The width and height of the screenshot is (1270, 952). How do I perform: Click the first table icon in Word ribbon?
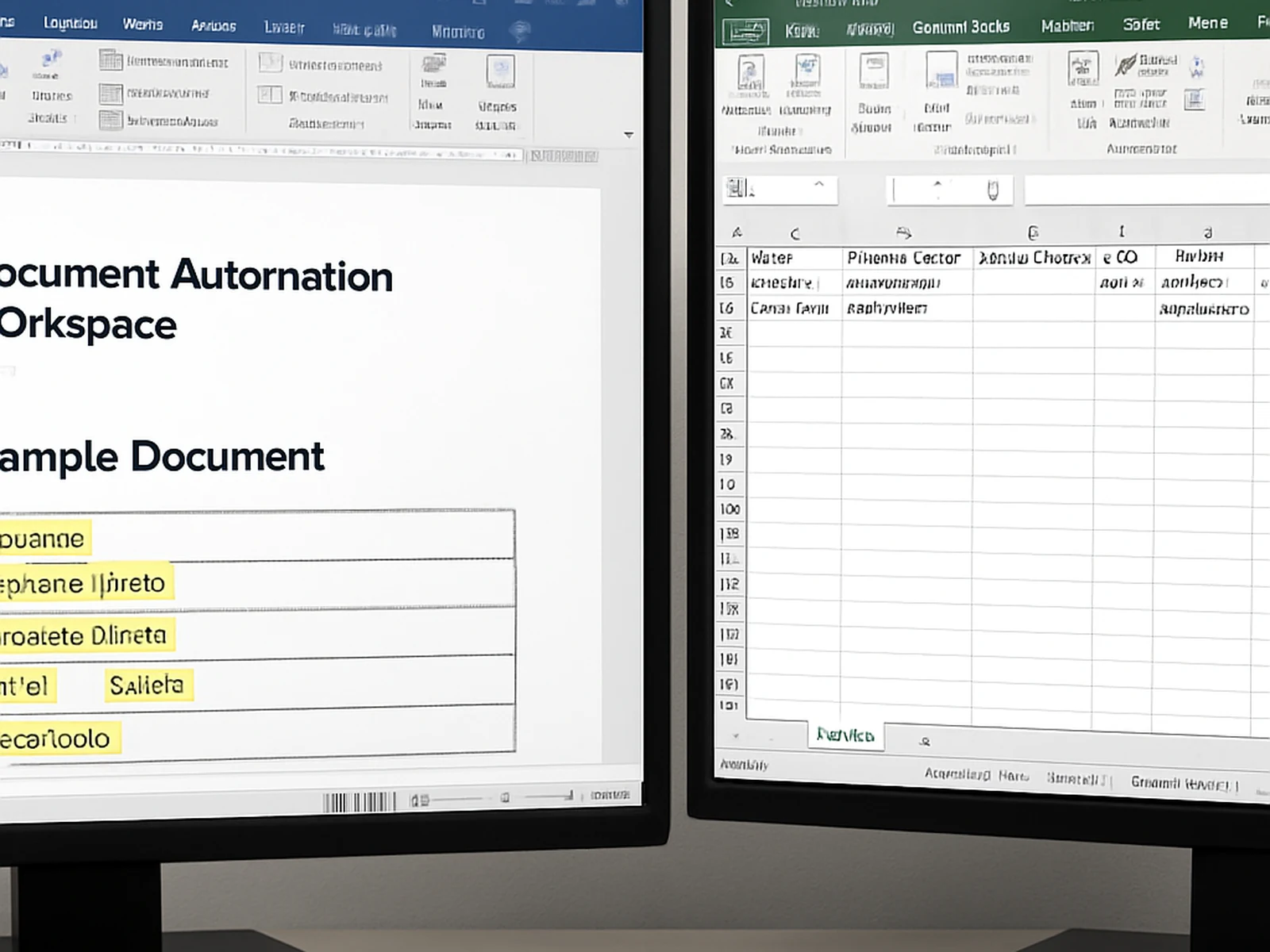[x=110, y=60]
